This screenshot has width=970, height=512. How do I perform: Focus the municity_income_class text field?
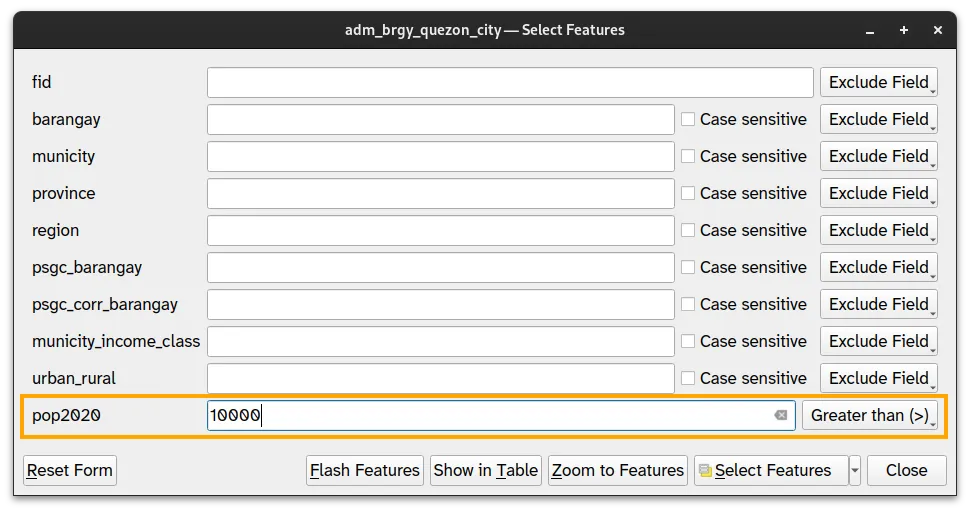click(x=440, y=341)
